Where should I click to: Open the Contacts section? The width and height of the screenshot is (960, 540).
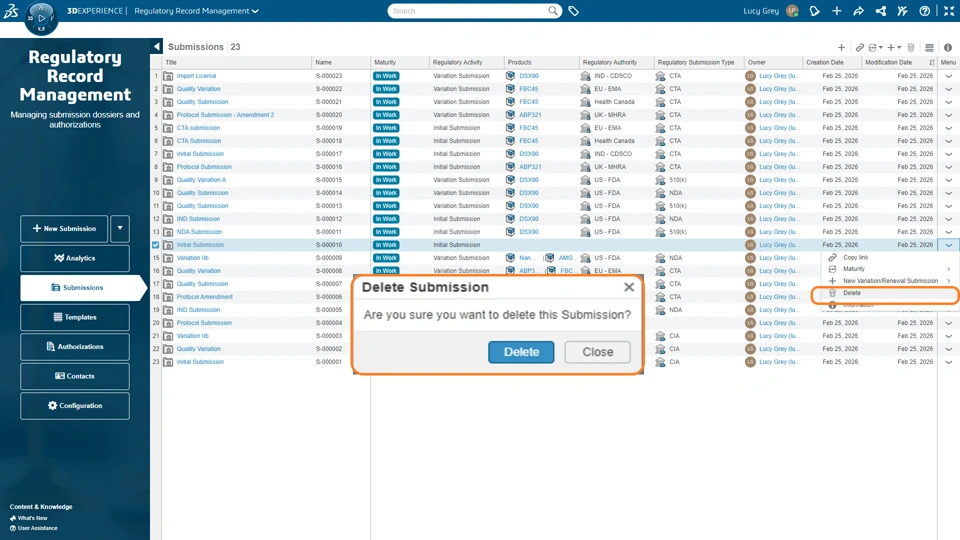click(75, 376)
